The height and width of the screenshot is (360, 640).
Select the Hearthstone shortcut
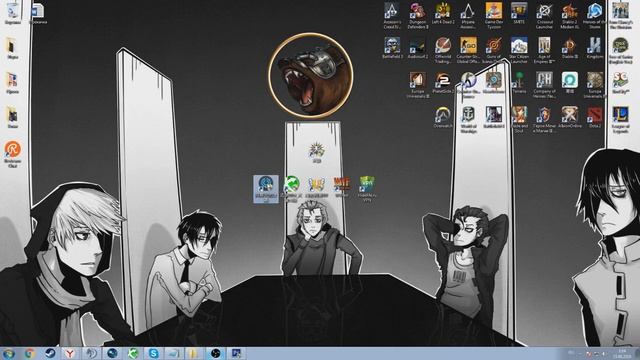pos(493,83)
